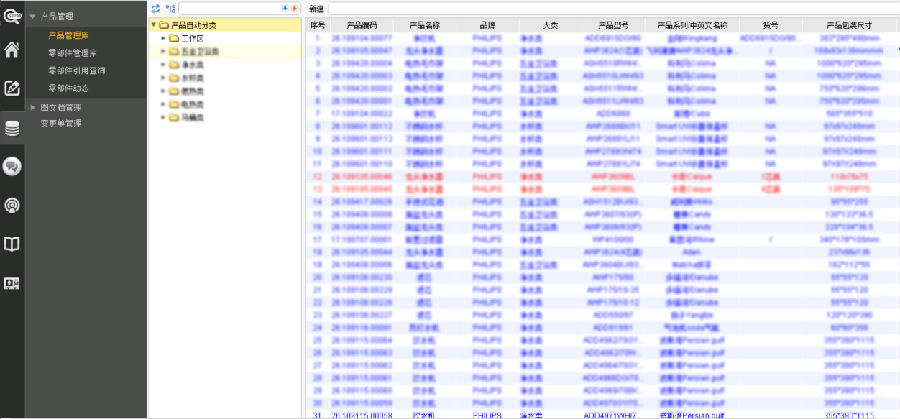The width and height of the screenshot is (900, 419).
Task: Collapse the 产品管理 menu section
Action: 33,18
